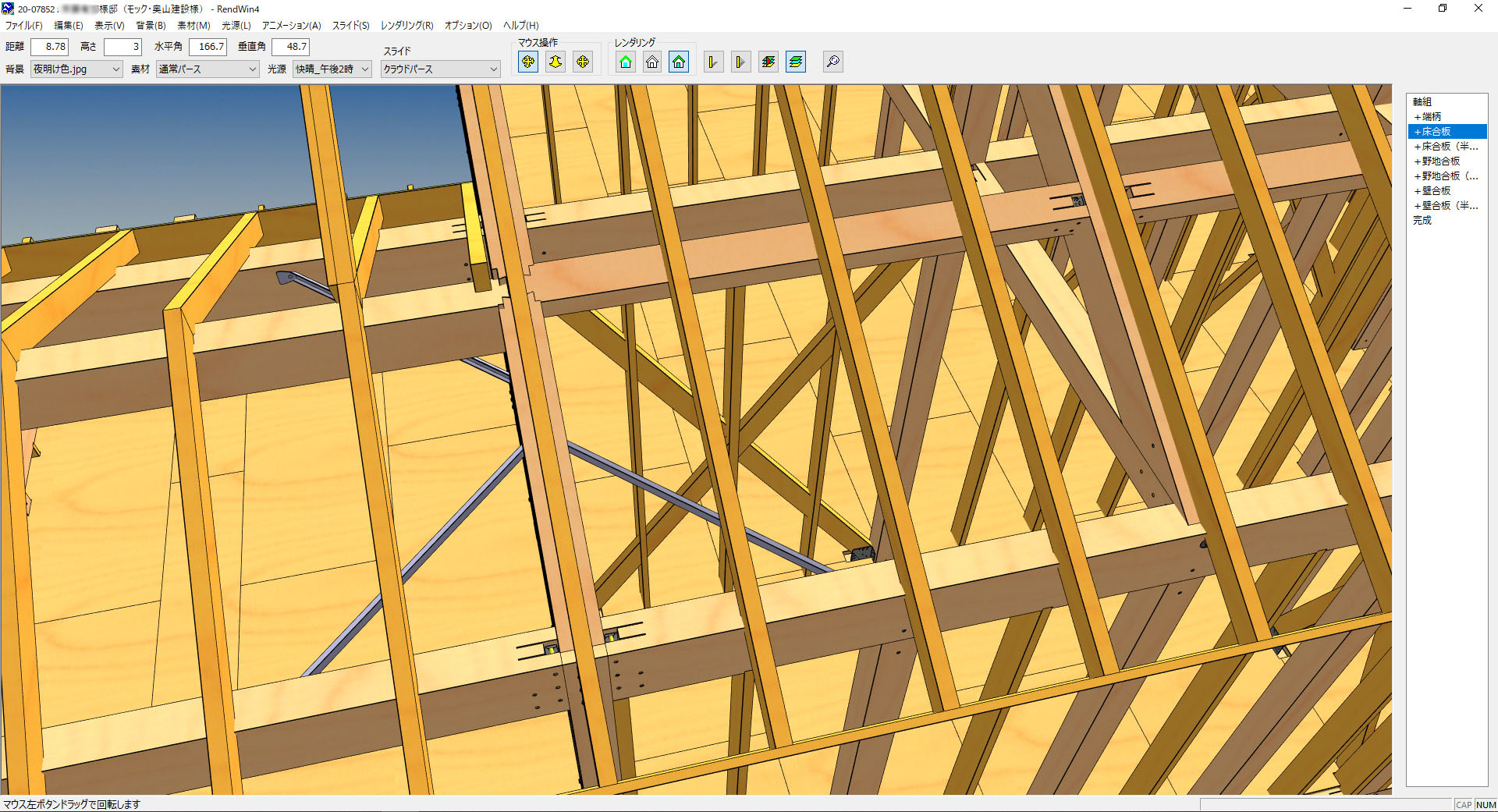
Task: Select the rotate mouse operation icon
Action: coord(528,62)
